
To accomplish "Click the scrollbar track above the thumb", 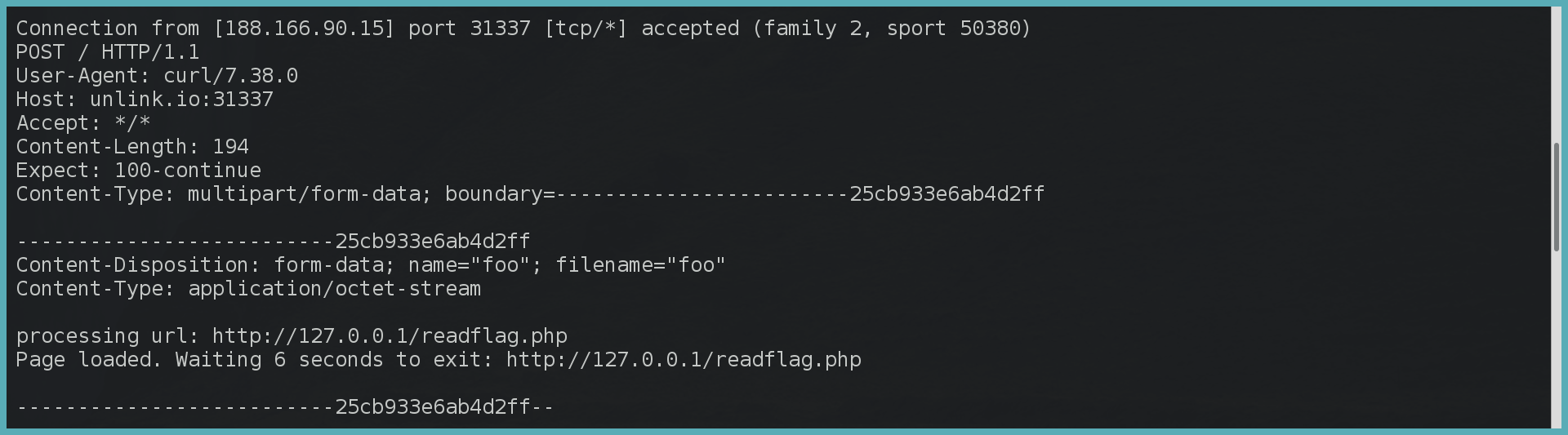I will [1557, 73].
